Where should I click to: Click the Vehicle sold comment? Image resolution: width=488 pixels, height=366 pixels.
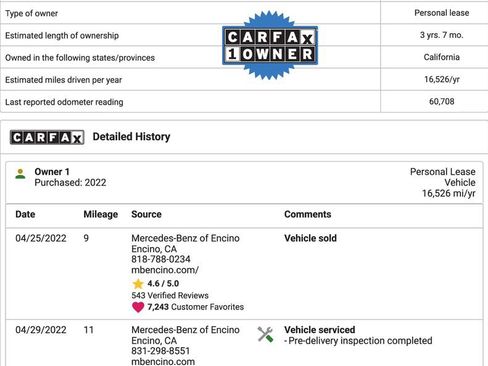(310, 238)
